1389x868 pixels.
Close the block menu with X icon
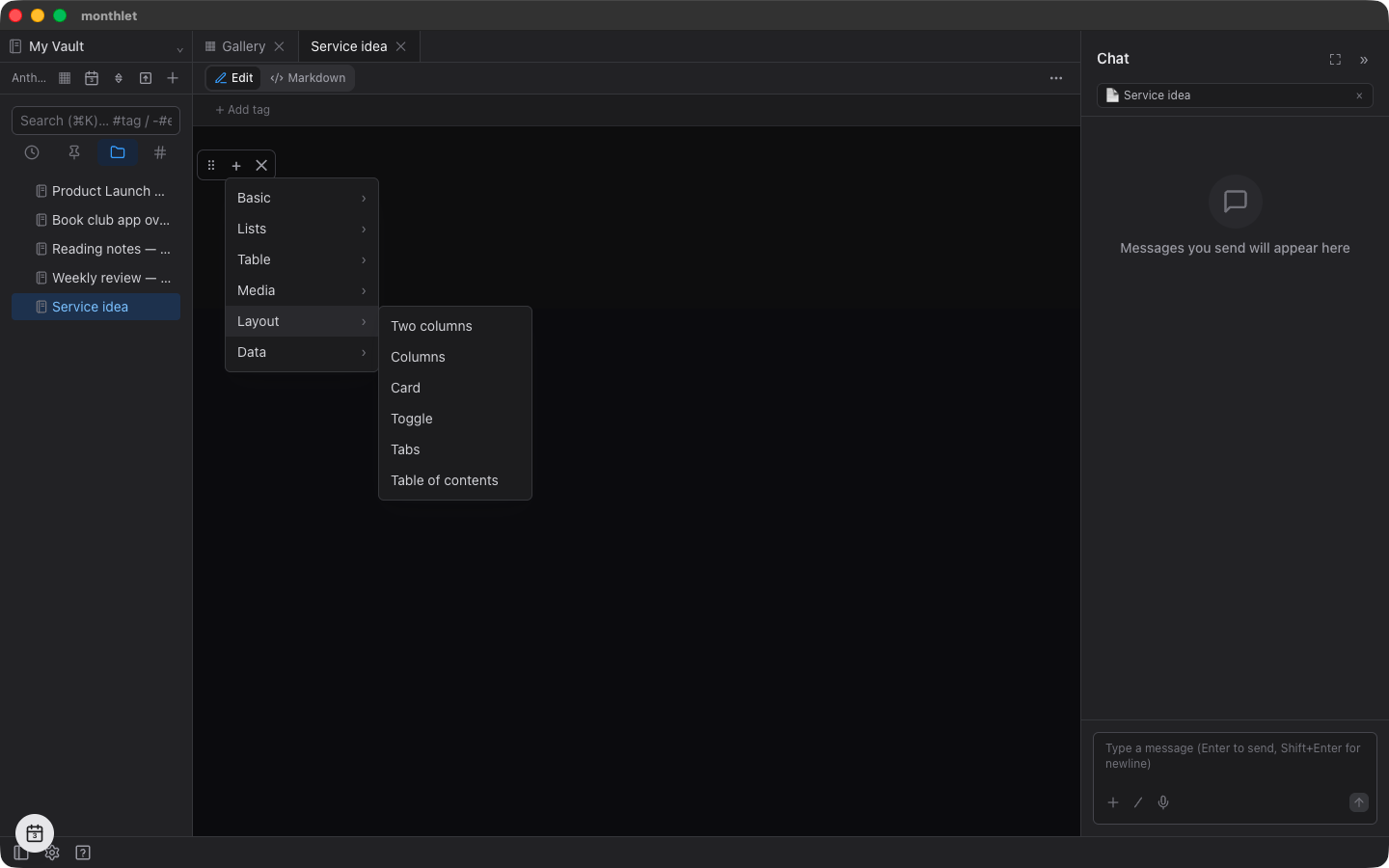(261, 165)
